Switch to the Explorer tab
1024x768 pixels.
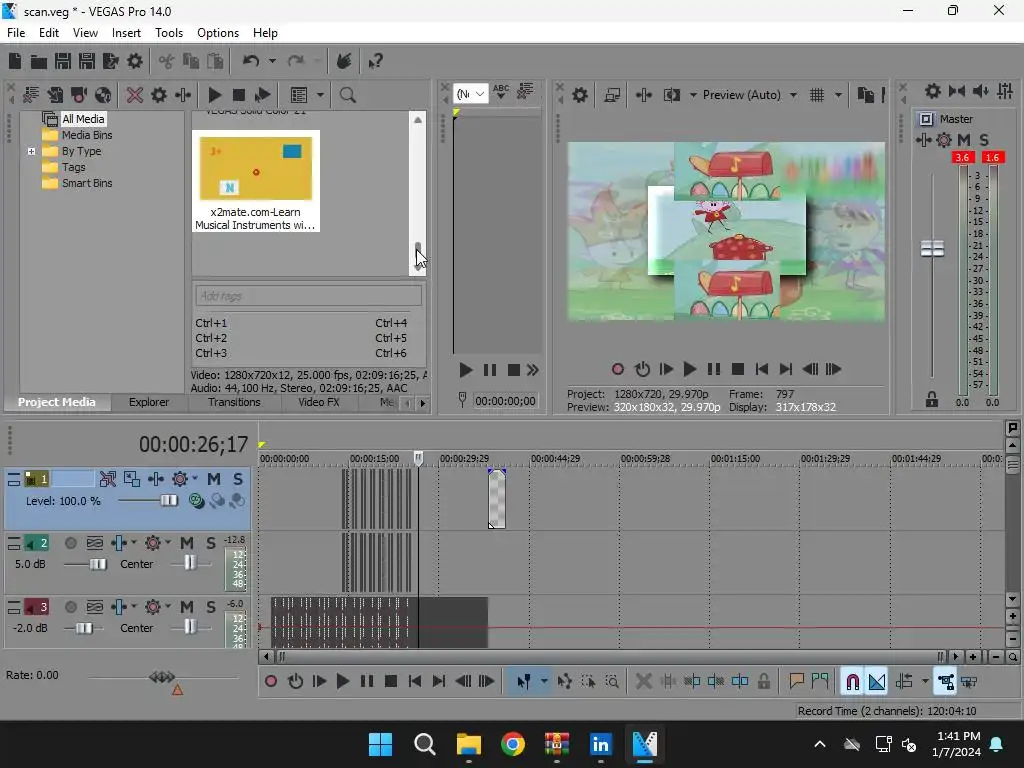point(149,402)
